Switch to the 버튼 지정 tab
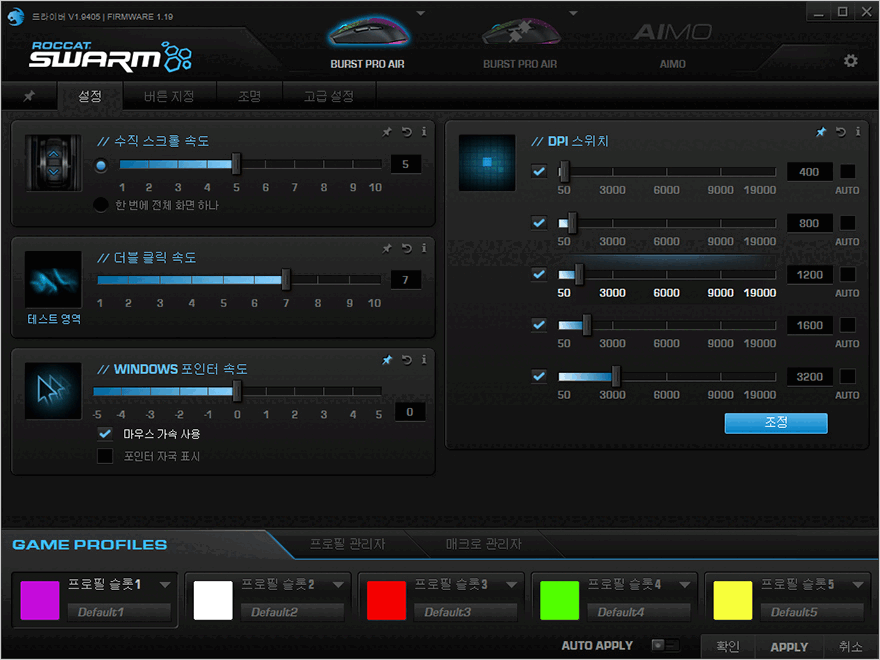The width and height of the screenshot is (880, 660). coord(169,96)
